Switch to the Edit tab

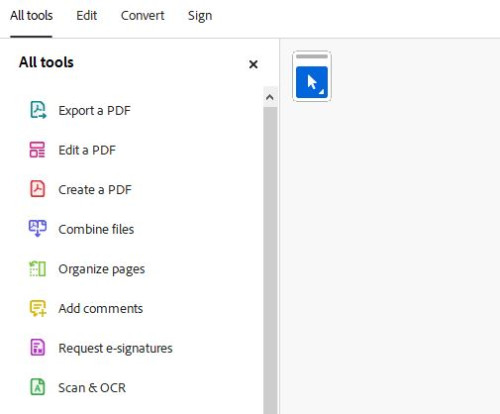[x=86, y=16]
